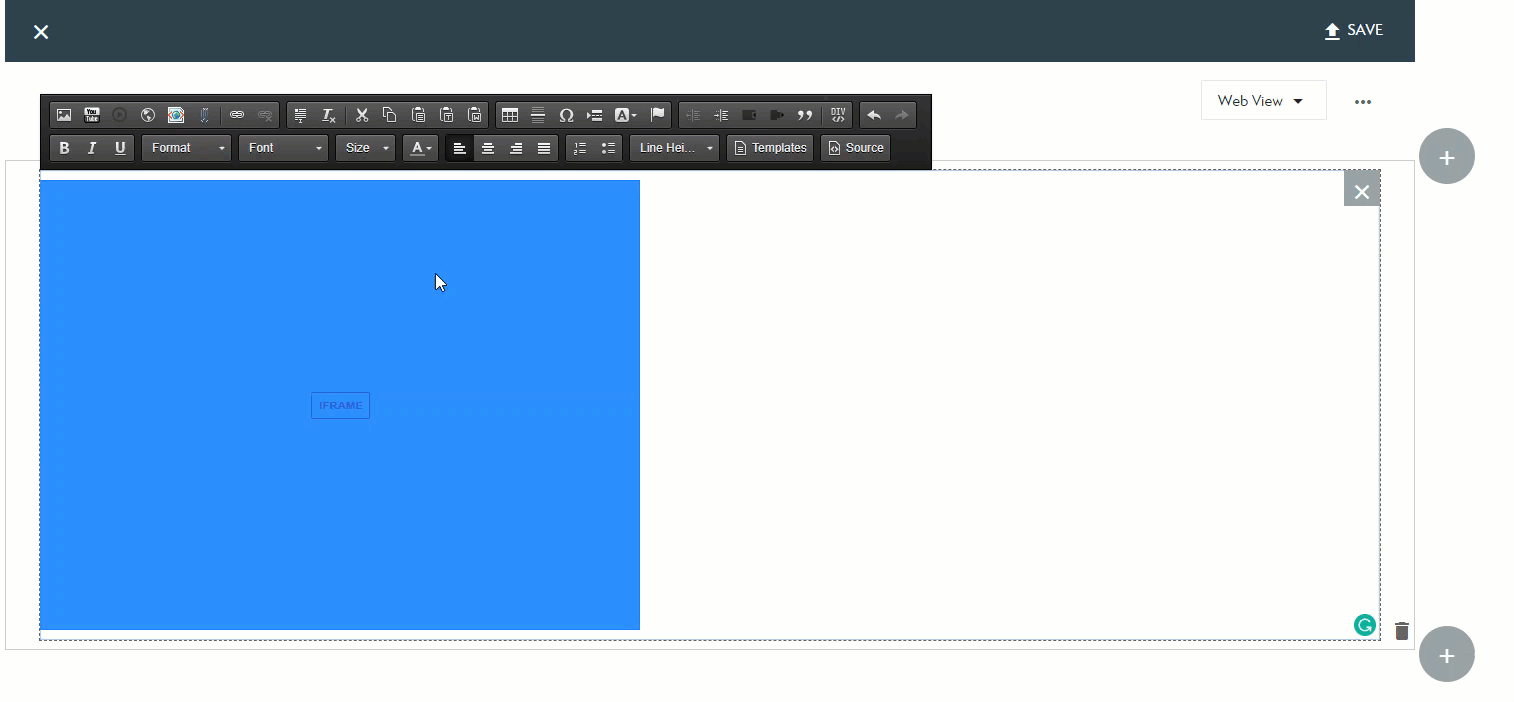Screen dimensions: 1514x702
Task: Insert a table
Action: point(510,115)
